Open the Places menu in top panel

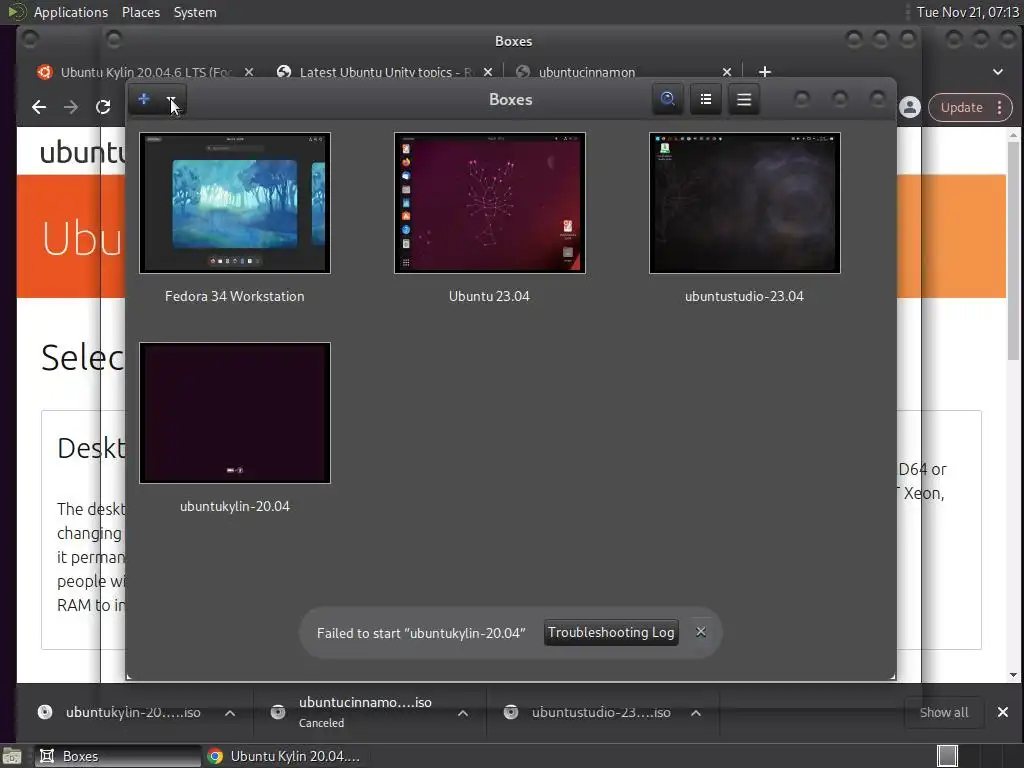click(x=141, y=12)
